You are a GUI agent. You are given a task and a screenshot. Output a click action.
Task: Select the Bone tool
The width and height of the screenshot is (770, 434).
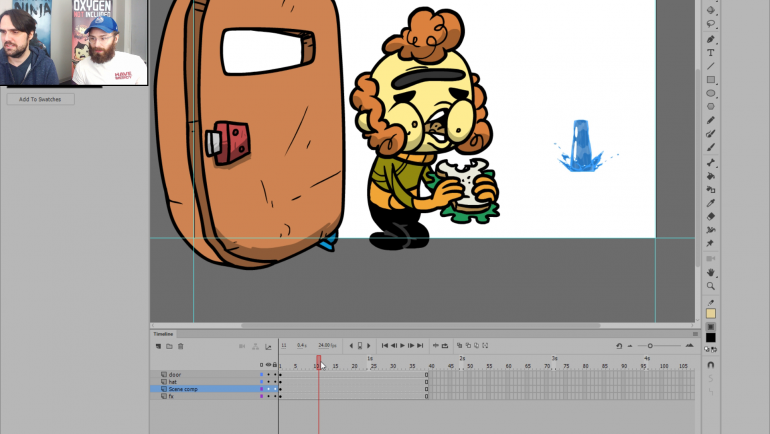pyautogui.click(x=711, y=163)
